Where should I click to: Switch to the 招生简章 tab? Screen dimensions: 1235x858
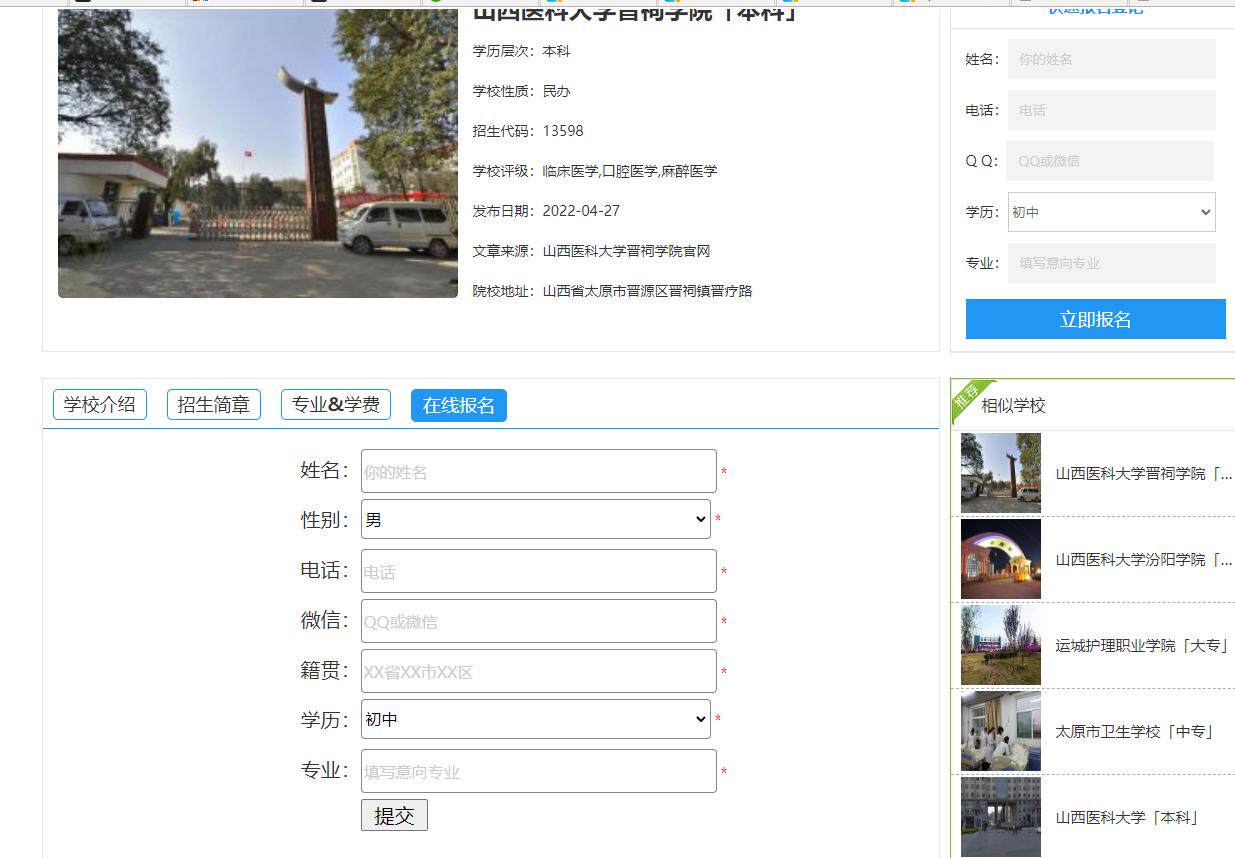(214, 405)
